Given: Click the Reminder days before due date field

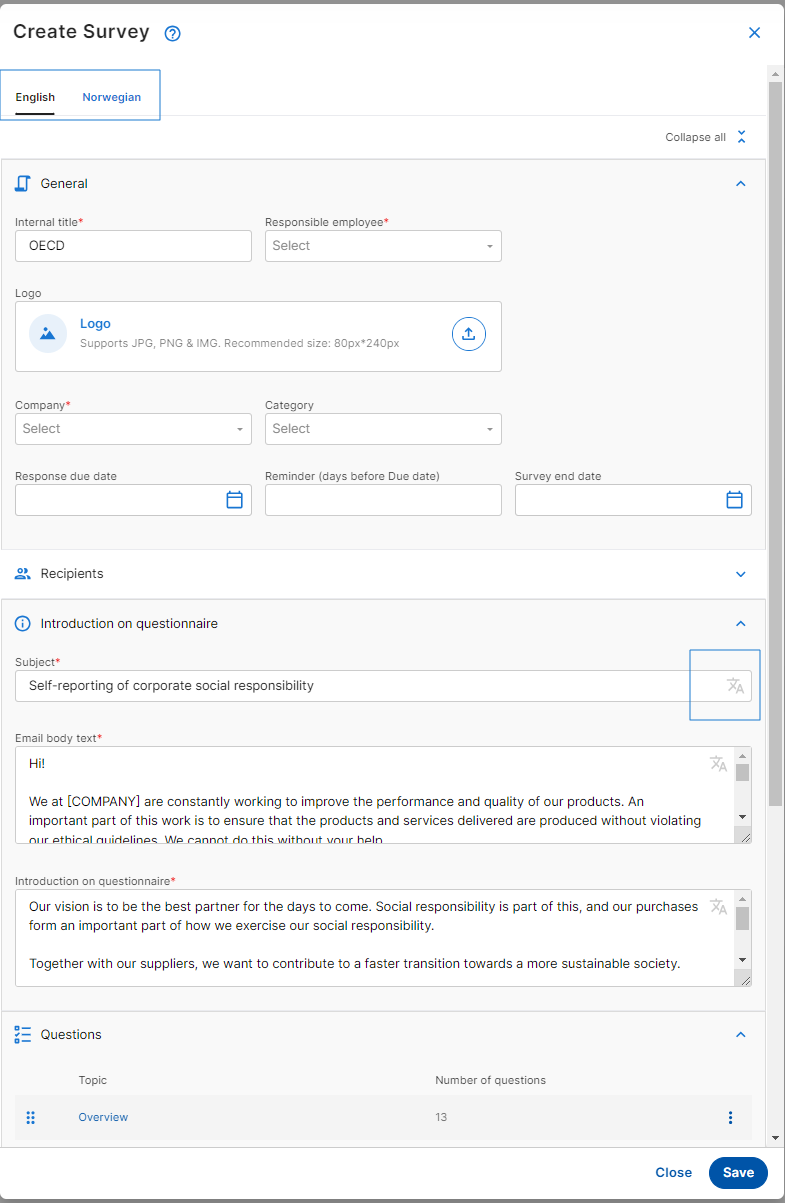Looking at the screenshot, I should click(383, 500).
